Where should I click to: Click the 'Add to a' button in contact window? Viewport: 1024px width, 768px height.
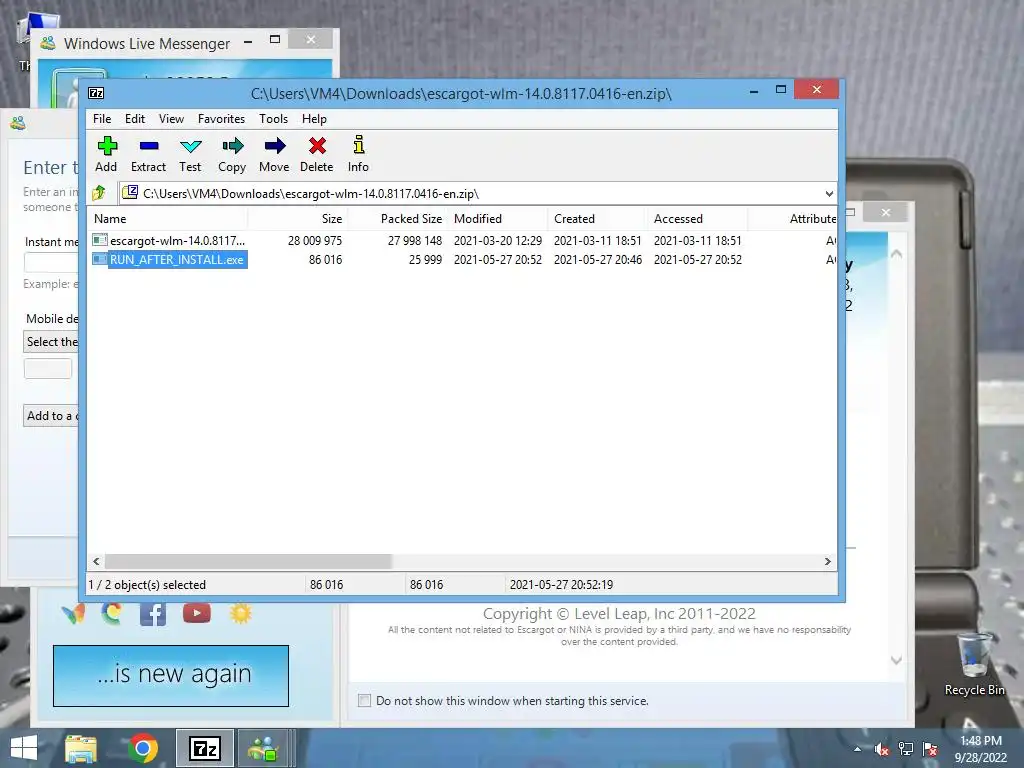[x=51, y=416]
